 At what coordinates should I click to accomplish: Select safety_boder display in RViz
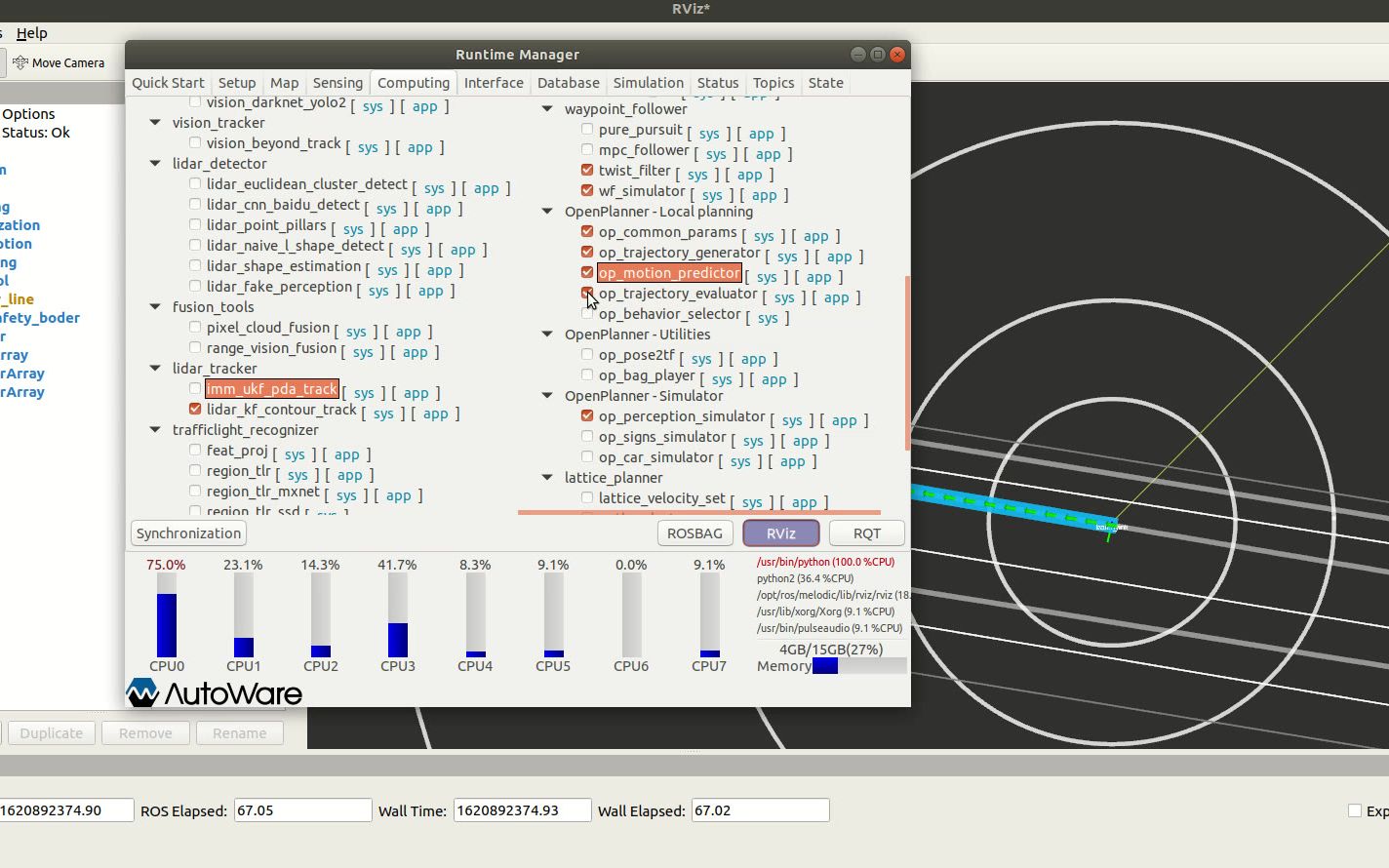pyautogui.click(x=40, y=318)
